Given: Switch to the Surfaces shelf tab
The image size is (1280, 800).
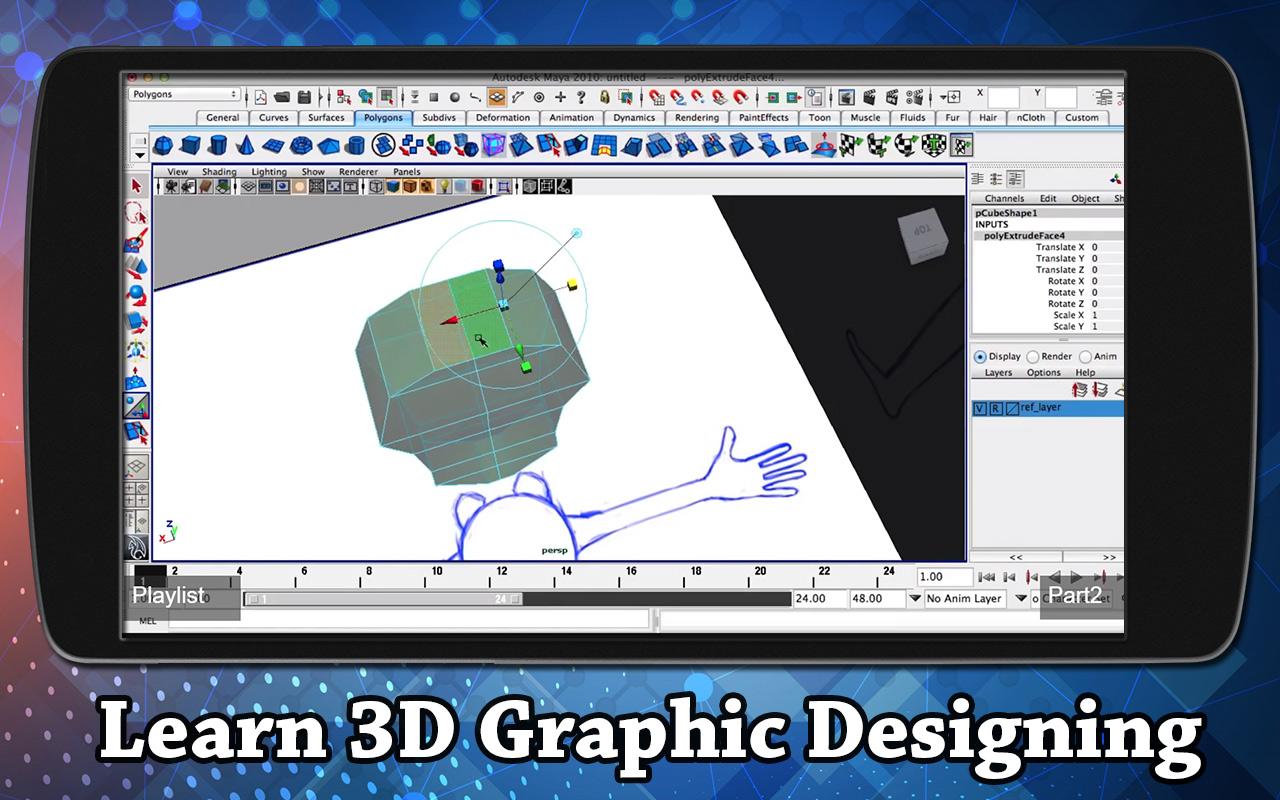Looking at the screenshot, I should [326, 118].
